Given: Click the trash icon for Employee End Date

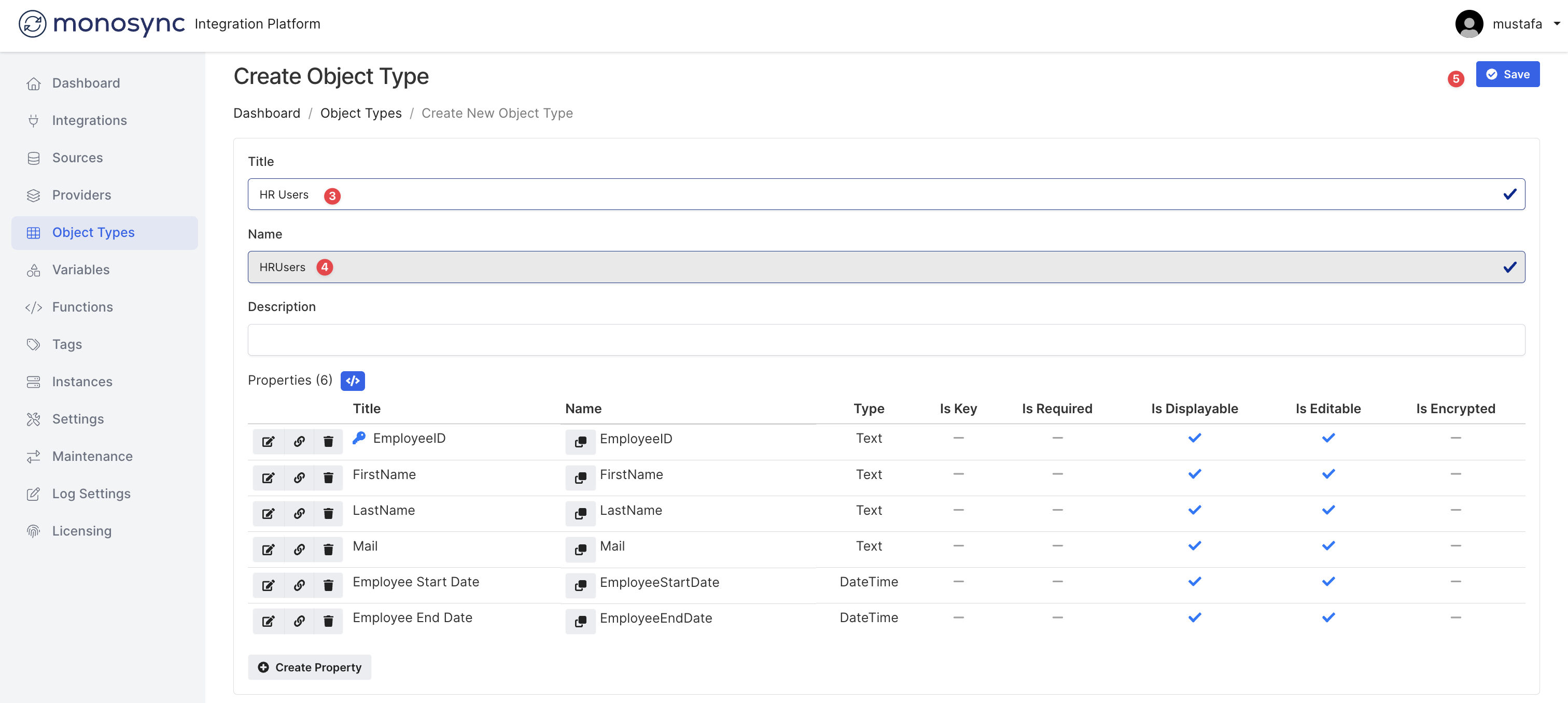Looking at the screenshot, I should point(328,621).
